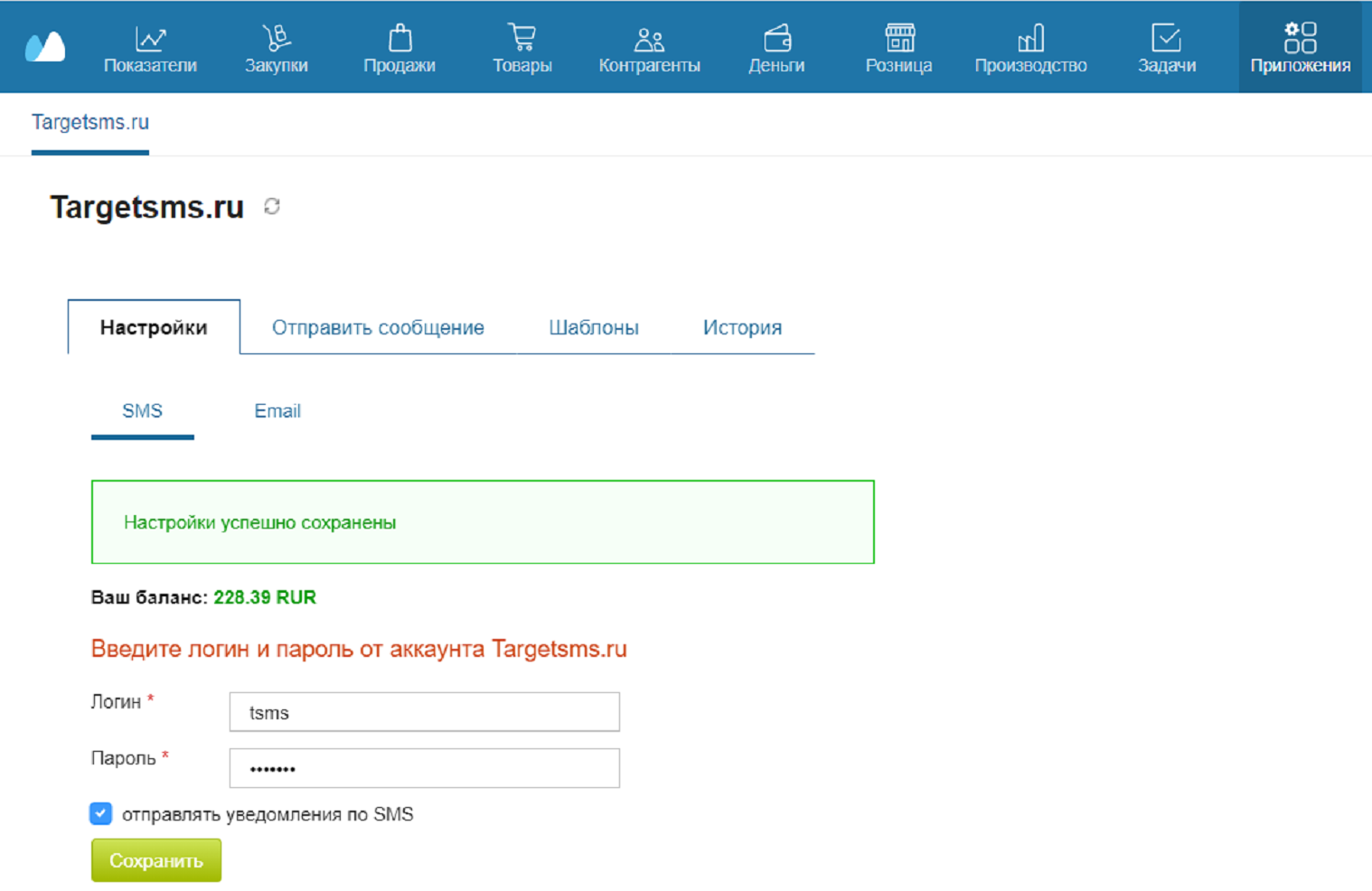Click the balance value 228.39 RUR
This screenshot has height=891, width=1372.
click(x=265, y=597)
